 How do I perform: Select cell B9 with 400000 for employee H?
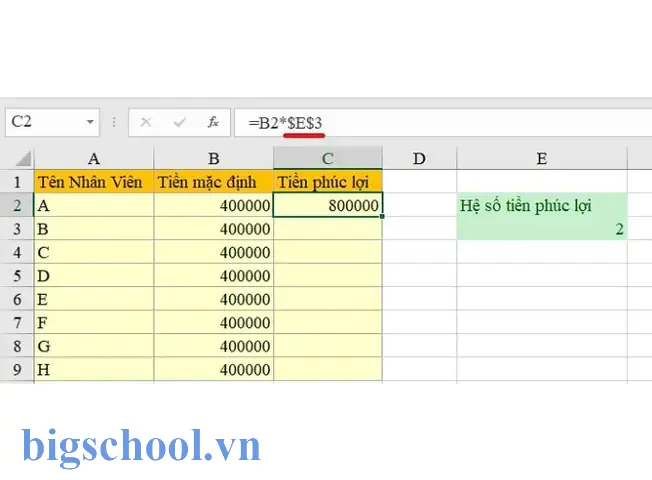214,369
